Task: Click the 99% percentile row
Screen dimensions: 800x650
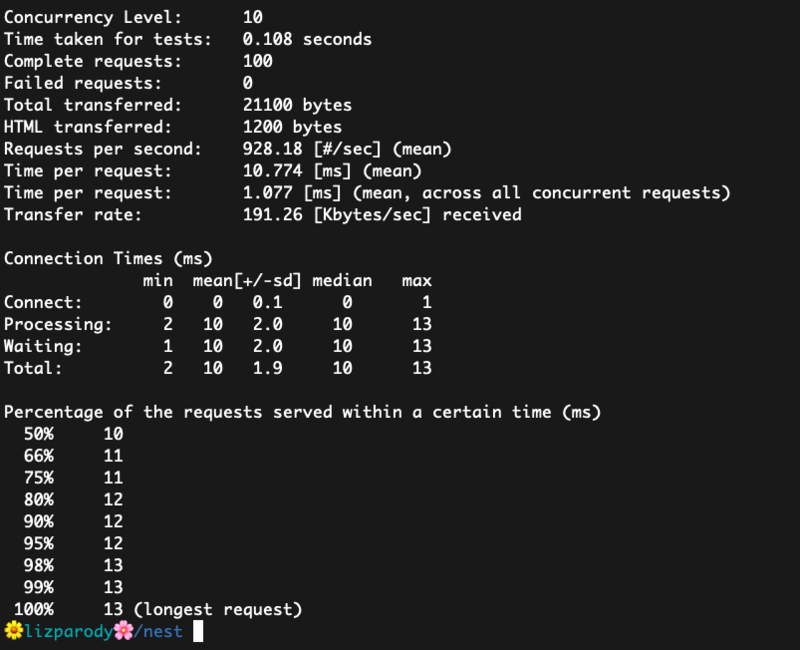Action: click(x=73, y=587)
